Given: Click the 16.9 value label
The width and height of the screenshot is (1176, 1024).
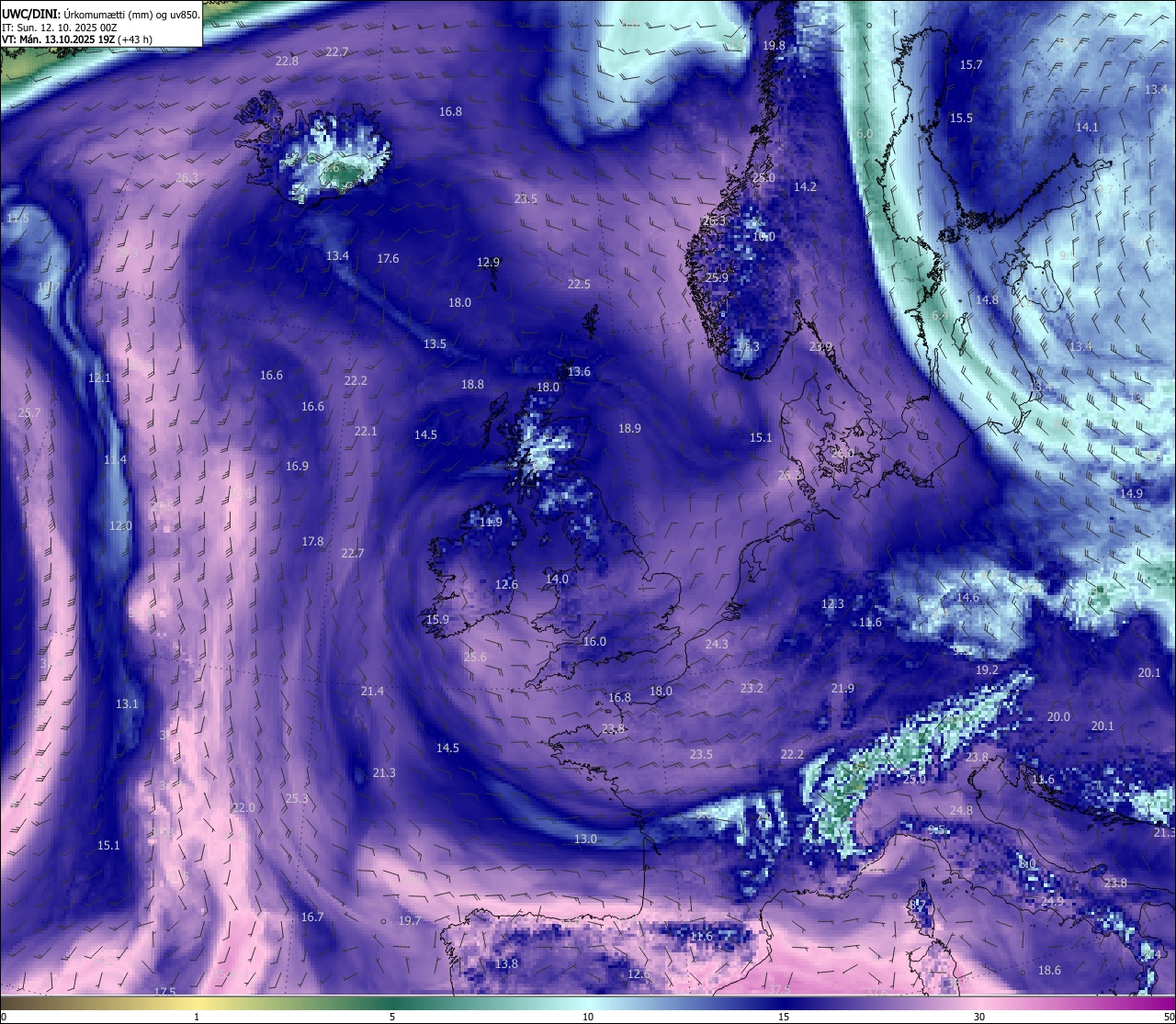Looking at the screenshot, I should (297, 467).
